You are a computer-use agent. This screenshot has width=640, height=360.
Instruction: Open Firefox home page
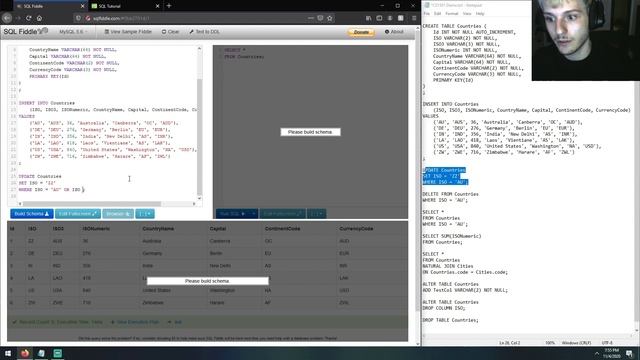[39, 18]
